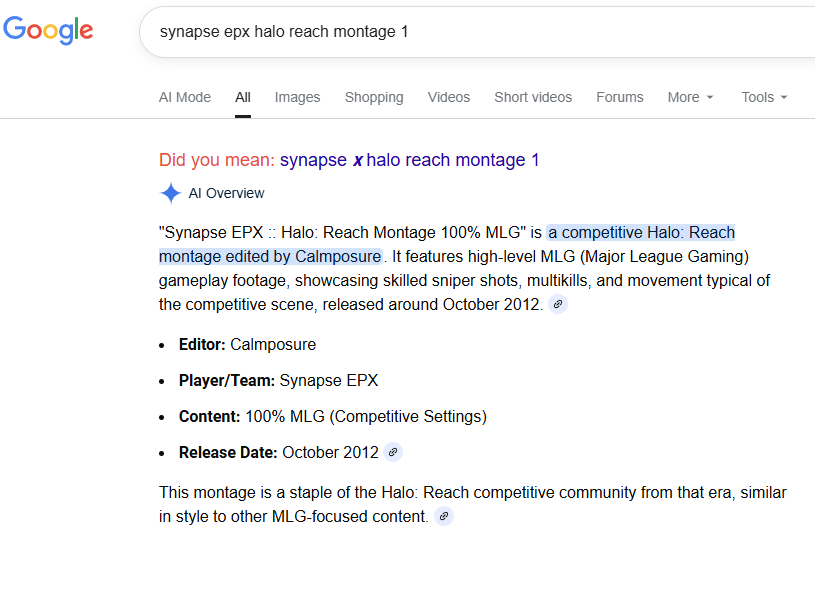Click the 'Player/Team: Synapse EPX' bullet

click(x=279, y=381)
